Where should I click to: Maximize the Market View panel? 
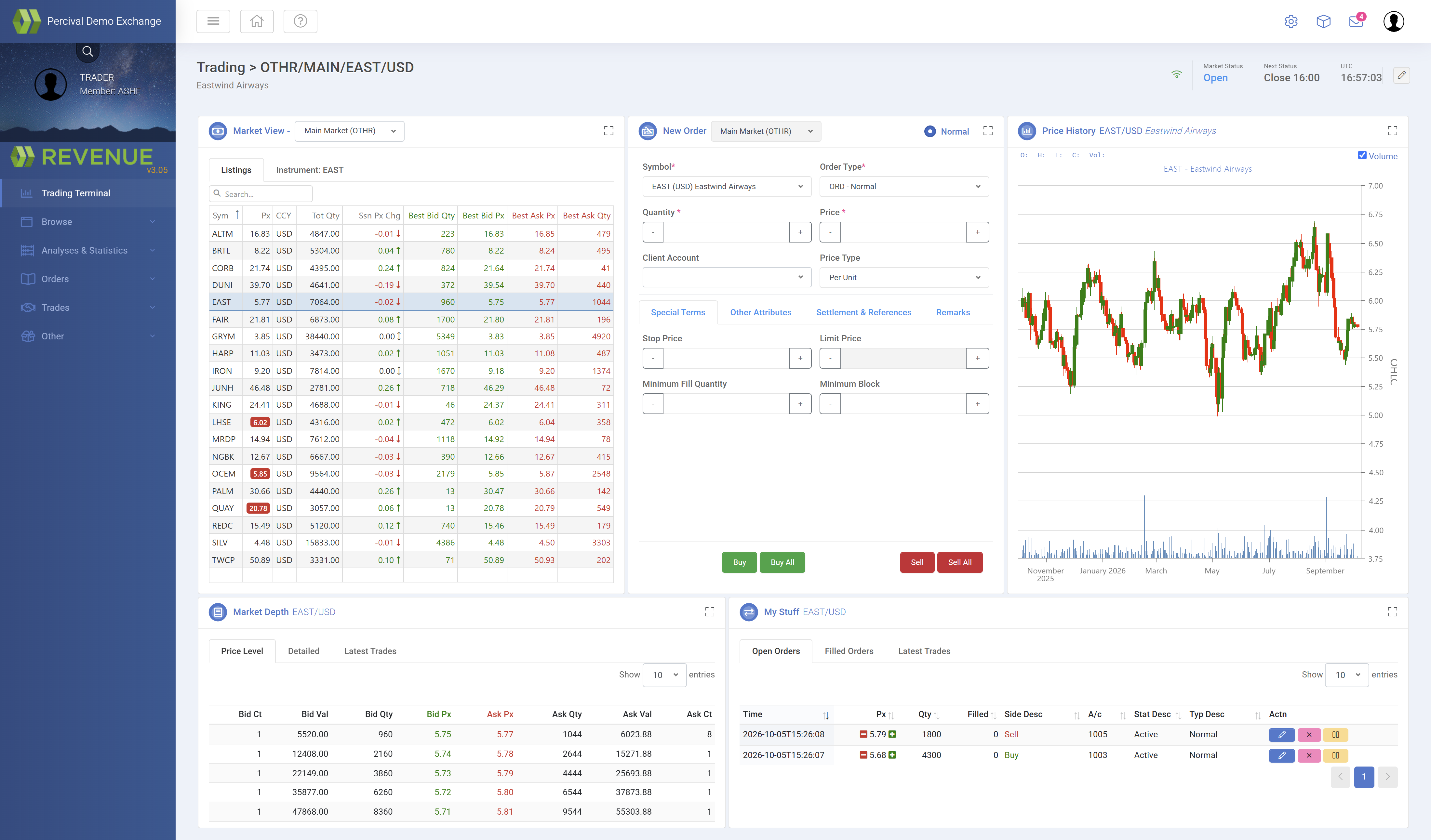[x=608, y=131]
